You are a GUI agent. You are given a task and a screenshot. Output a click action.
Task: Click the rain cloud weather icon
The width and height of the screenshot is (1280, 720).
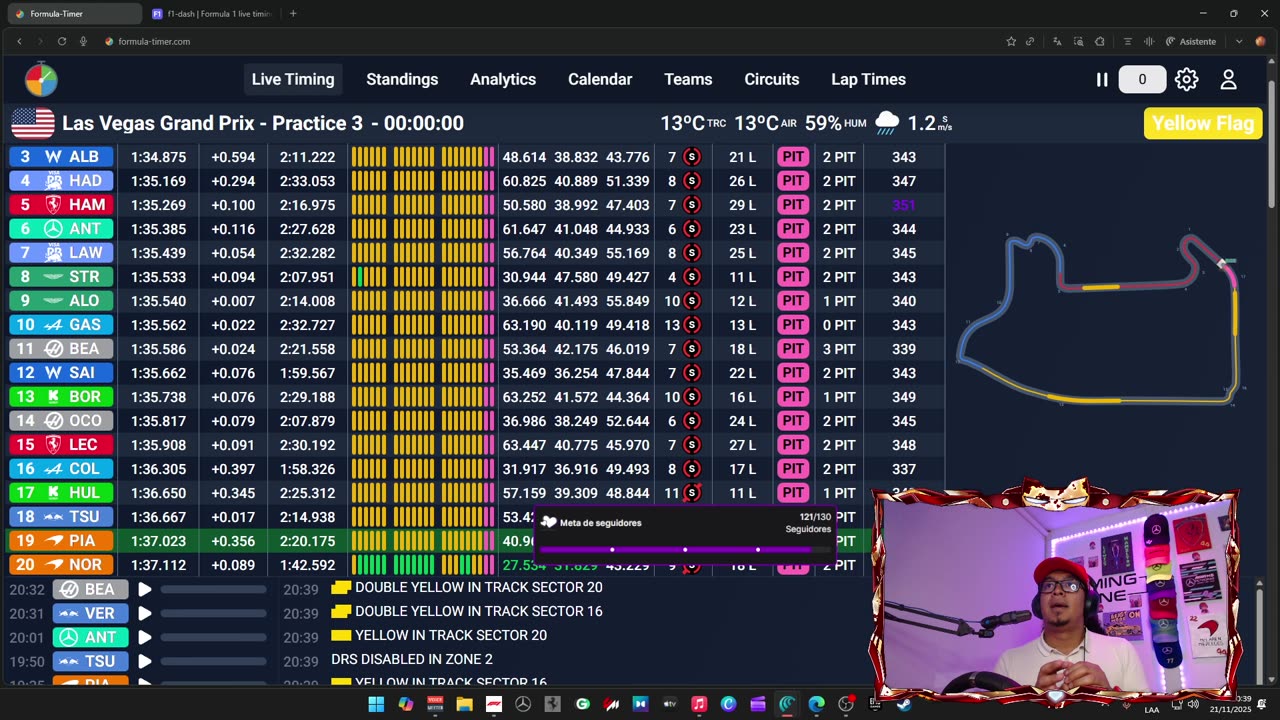pos(887,123)
